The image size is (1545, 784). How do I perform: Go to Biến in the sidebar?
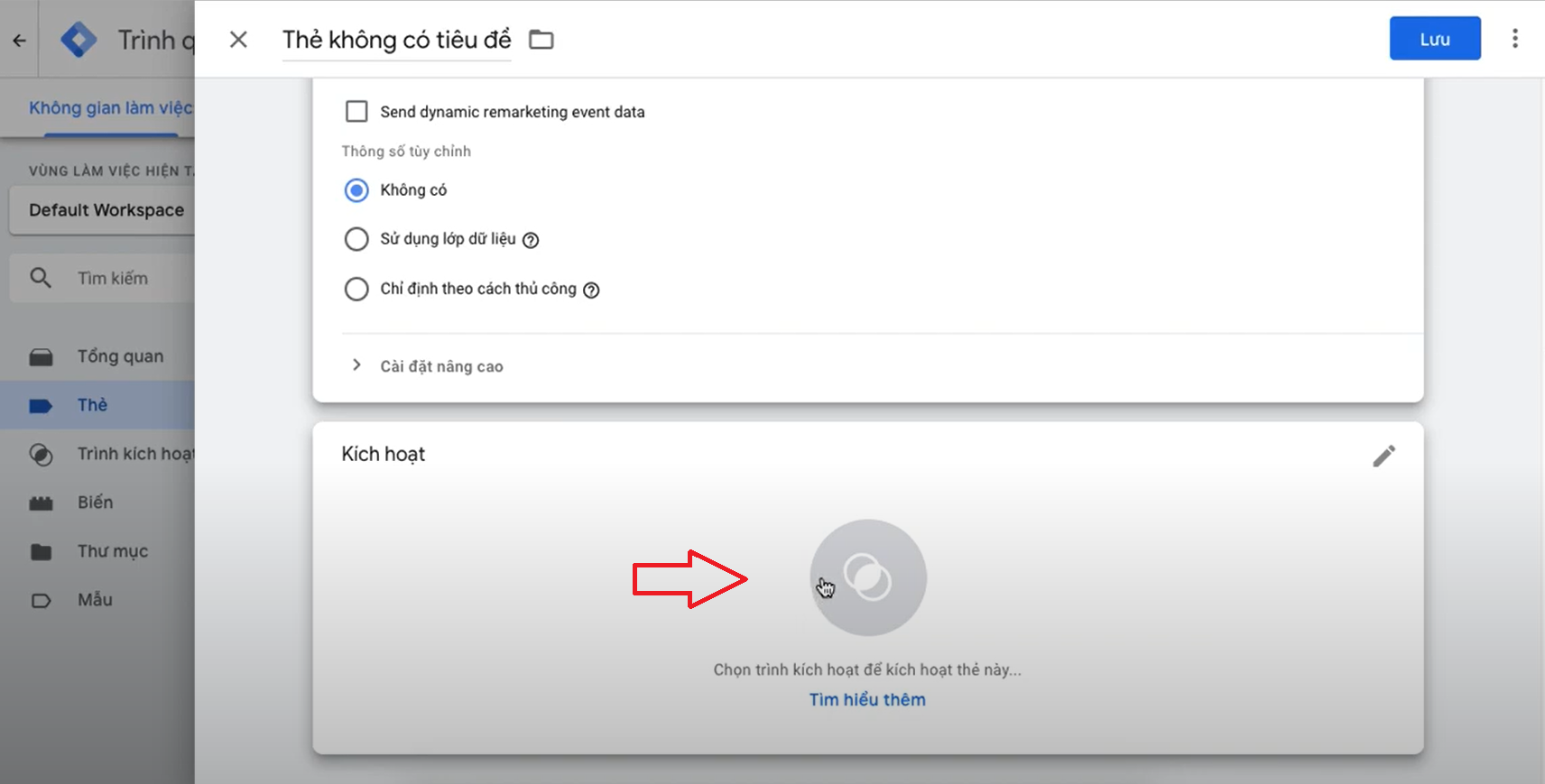pyautogui.click(x=97, y=503)
